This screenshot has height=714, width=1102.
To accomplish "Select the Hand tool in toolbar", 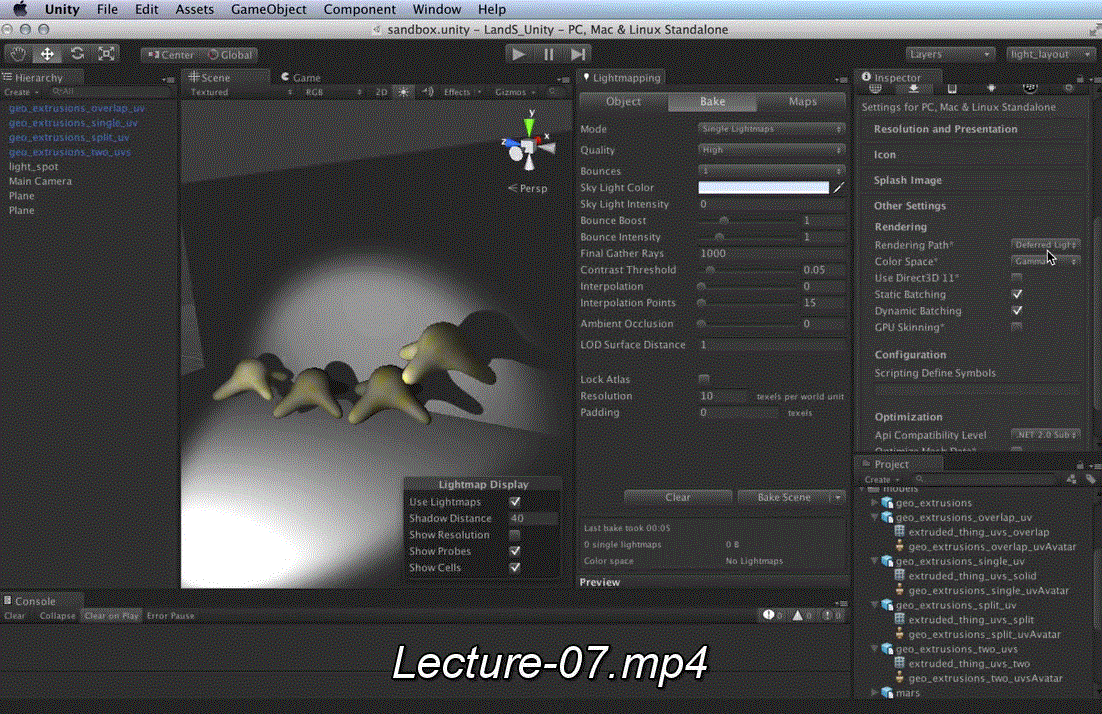I will coord(18,54).
